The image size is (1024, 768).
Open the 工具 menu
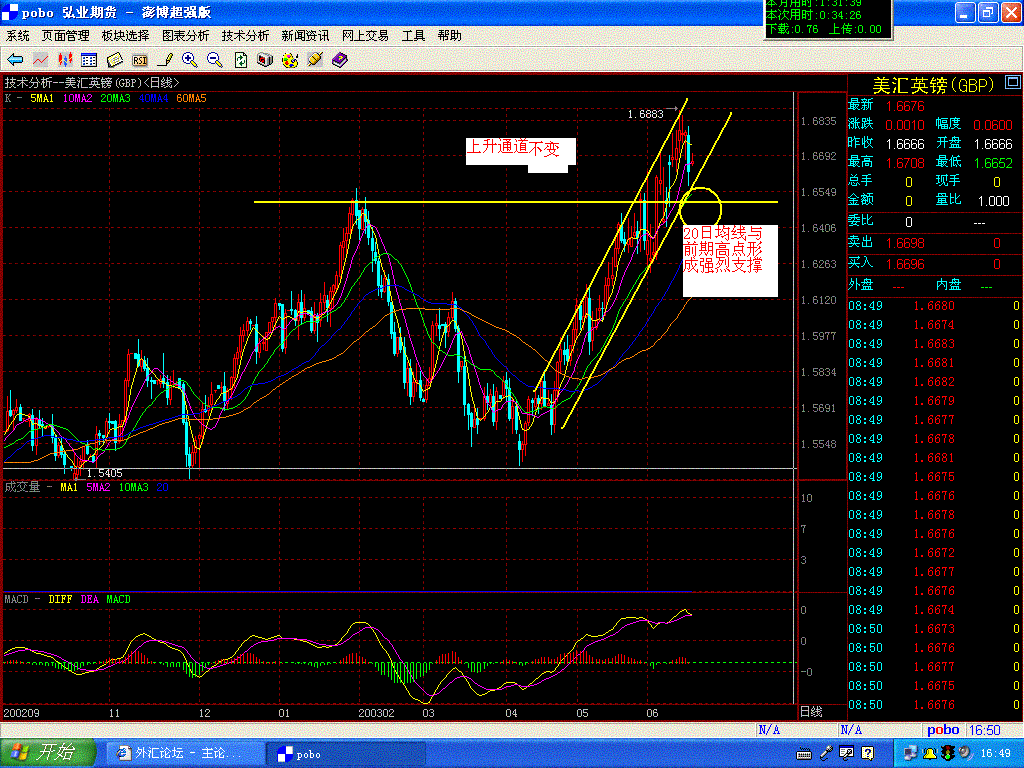[x=413, y=36]
